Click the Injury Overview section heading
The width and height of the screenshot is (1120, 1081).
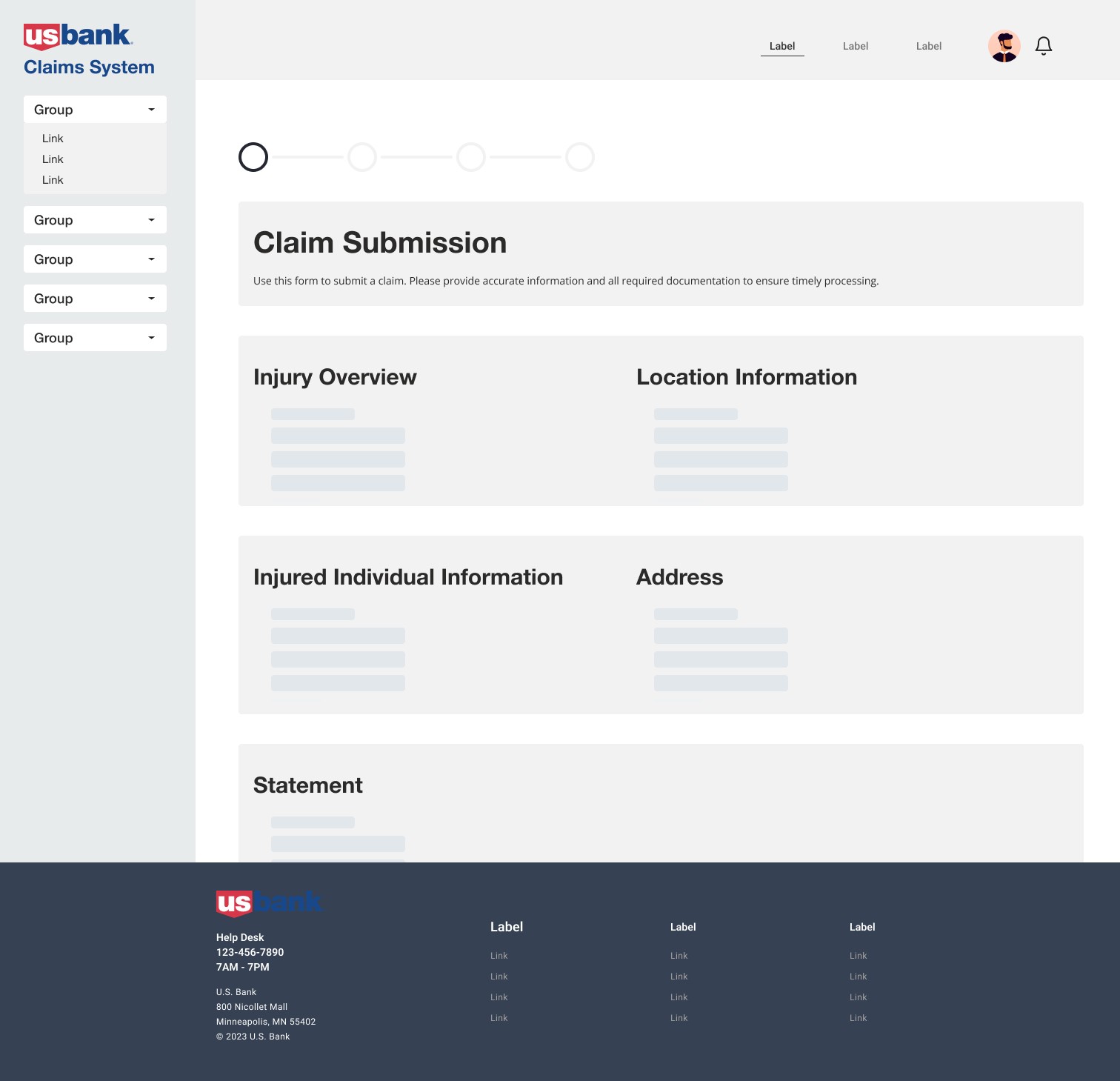(x=335, y=377)
